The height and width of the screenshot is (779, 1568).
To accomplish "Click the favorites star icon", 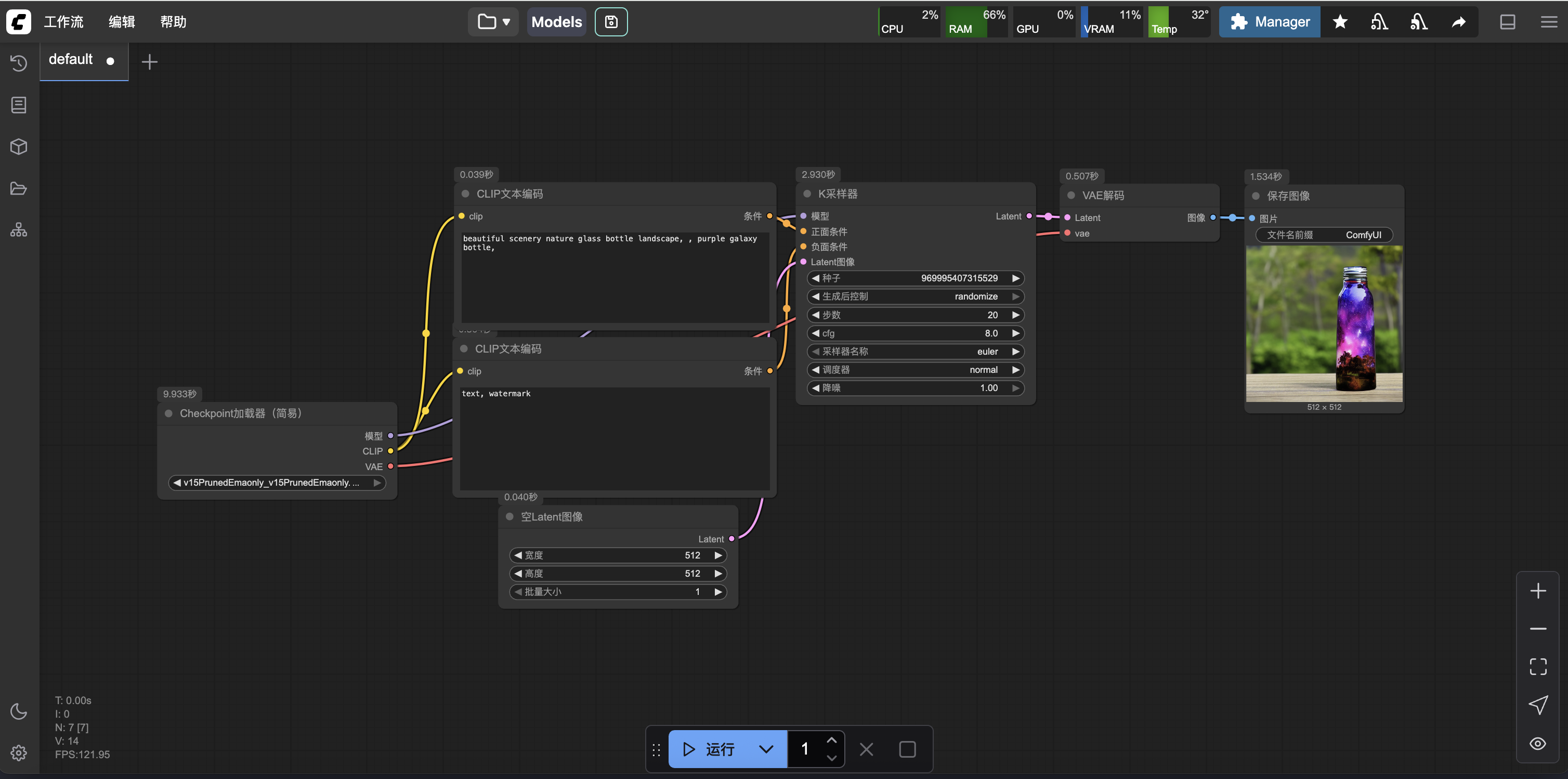I will (x=1340, y=22).
